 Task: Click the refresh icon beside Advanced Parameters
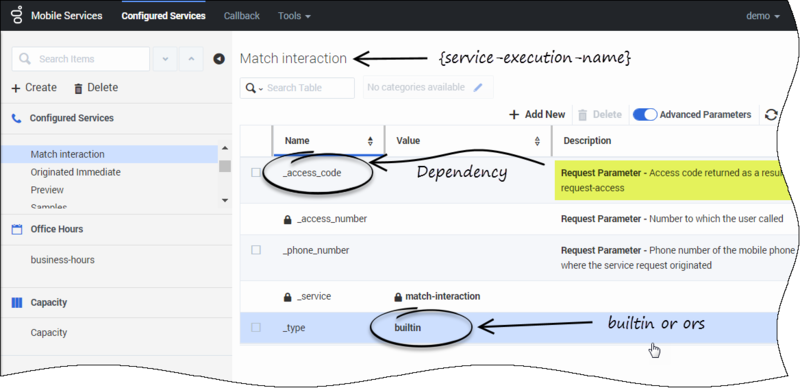point(771,115)
